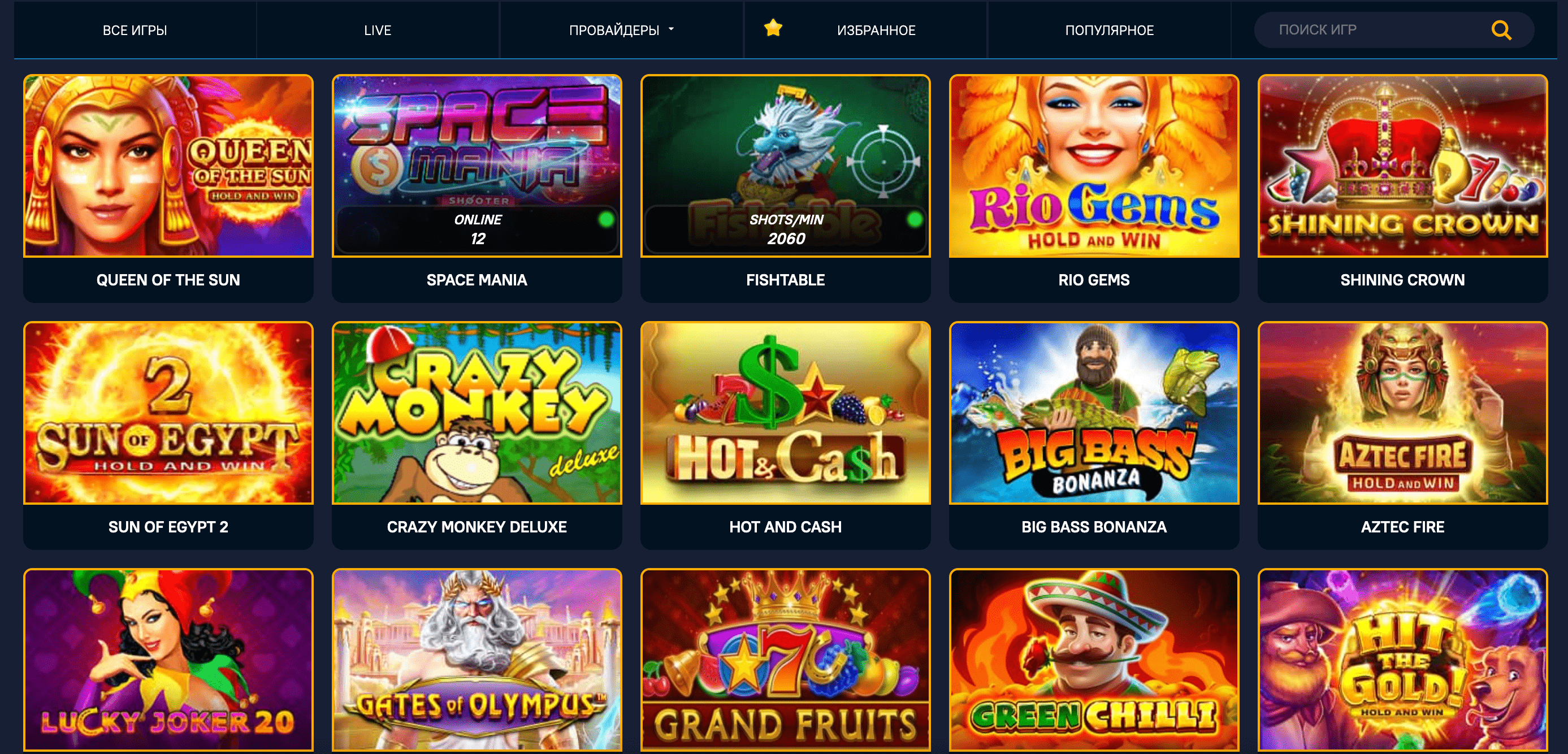The width and height of the screenshot is (1568, 754).
Task: Open the ВСЕ ИГРЫ tab
Action: pyautogui.click(x=135, y=30)
